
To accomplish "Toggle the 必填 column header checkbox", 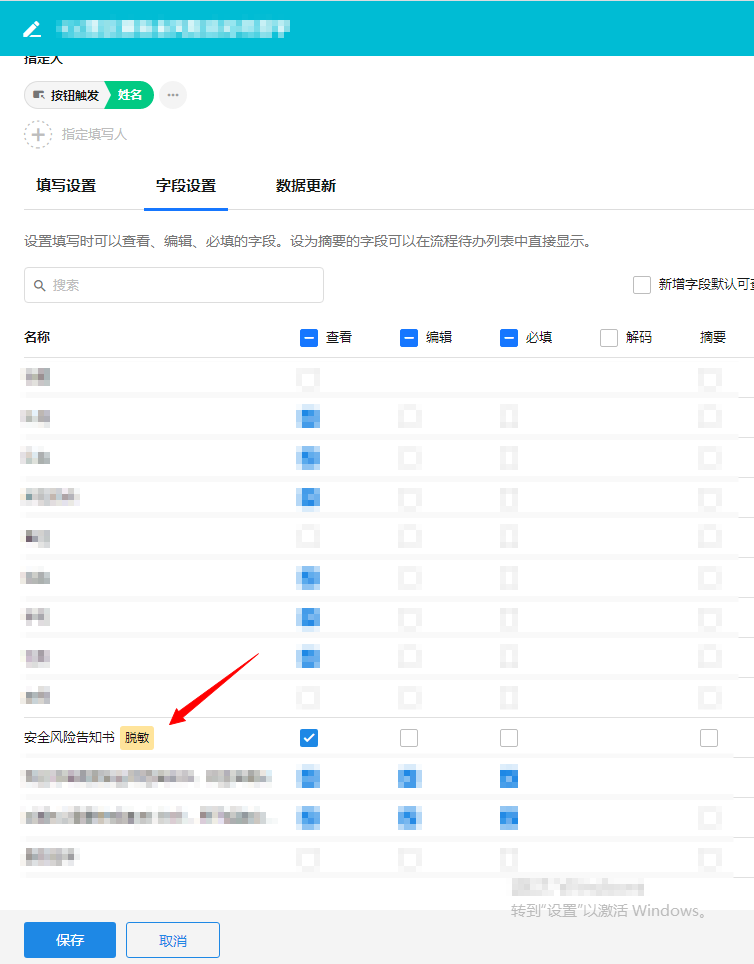I will 509,338.
